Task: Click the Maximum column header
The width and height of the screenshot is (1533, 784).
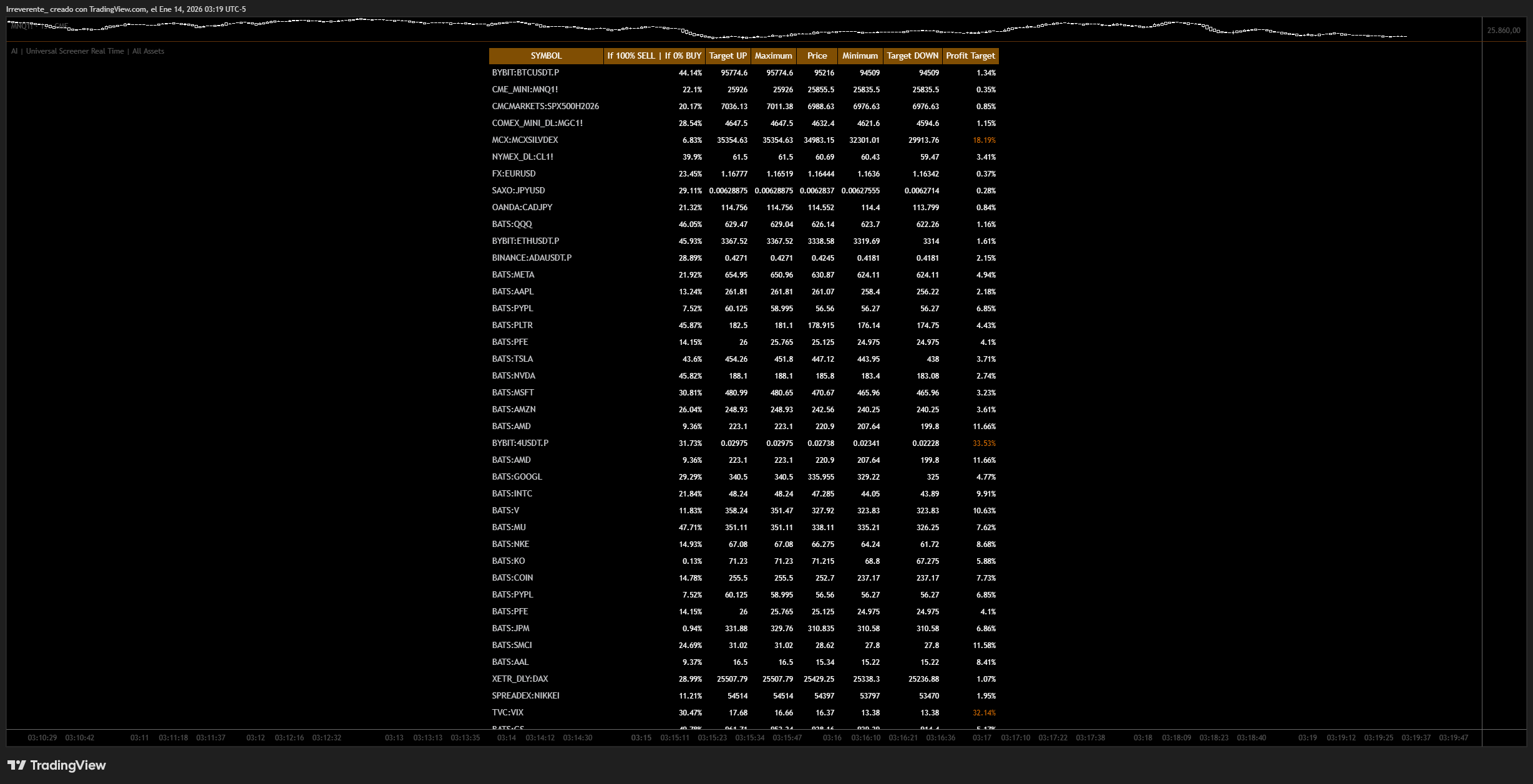Action: tap(773, 56)
